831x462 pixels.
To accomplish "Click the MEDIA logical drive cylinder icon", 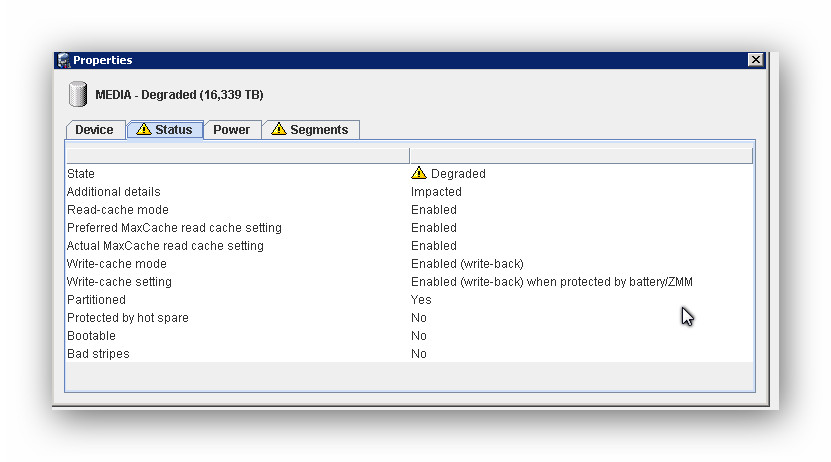I will tap(77, 95).
